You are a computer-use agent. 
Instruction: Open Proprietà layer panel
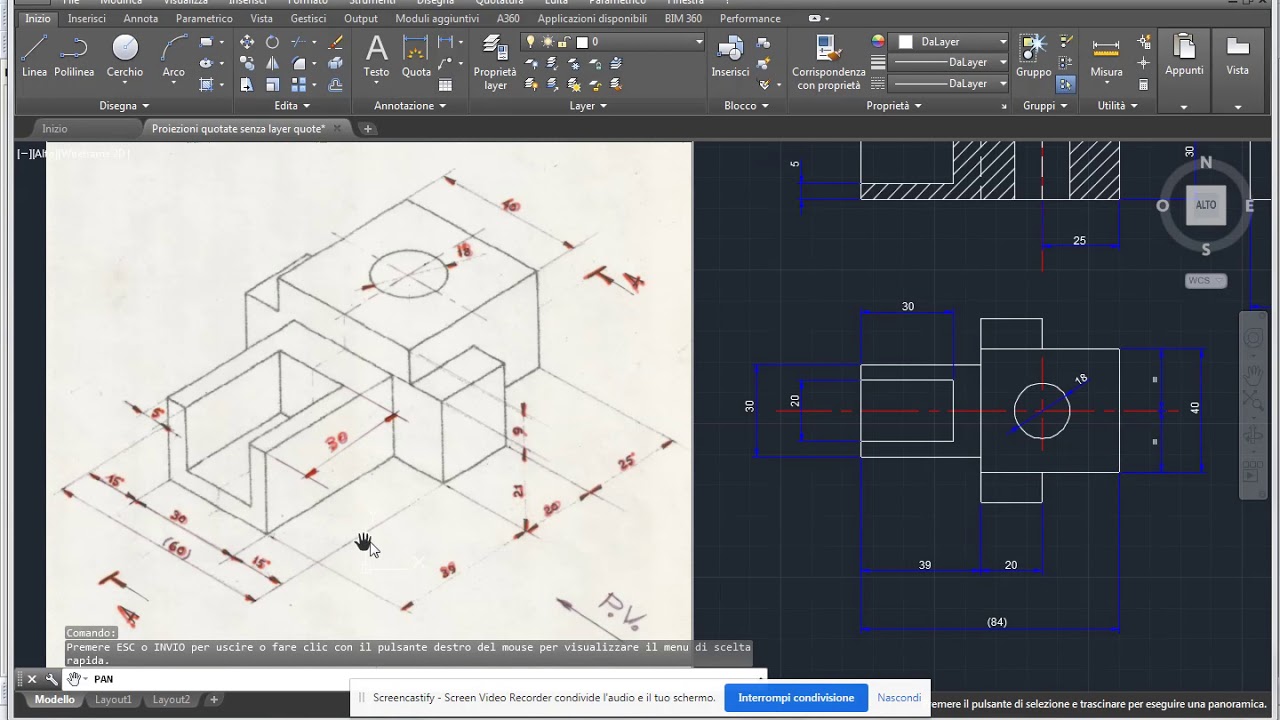click(x=495, y=62)
